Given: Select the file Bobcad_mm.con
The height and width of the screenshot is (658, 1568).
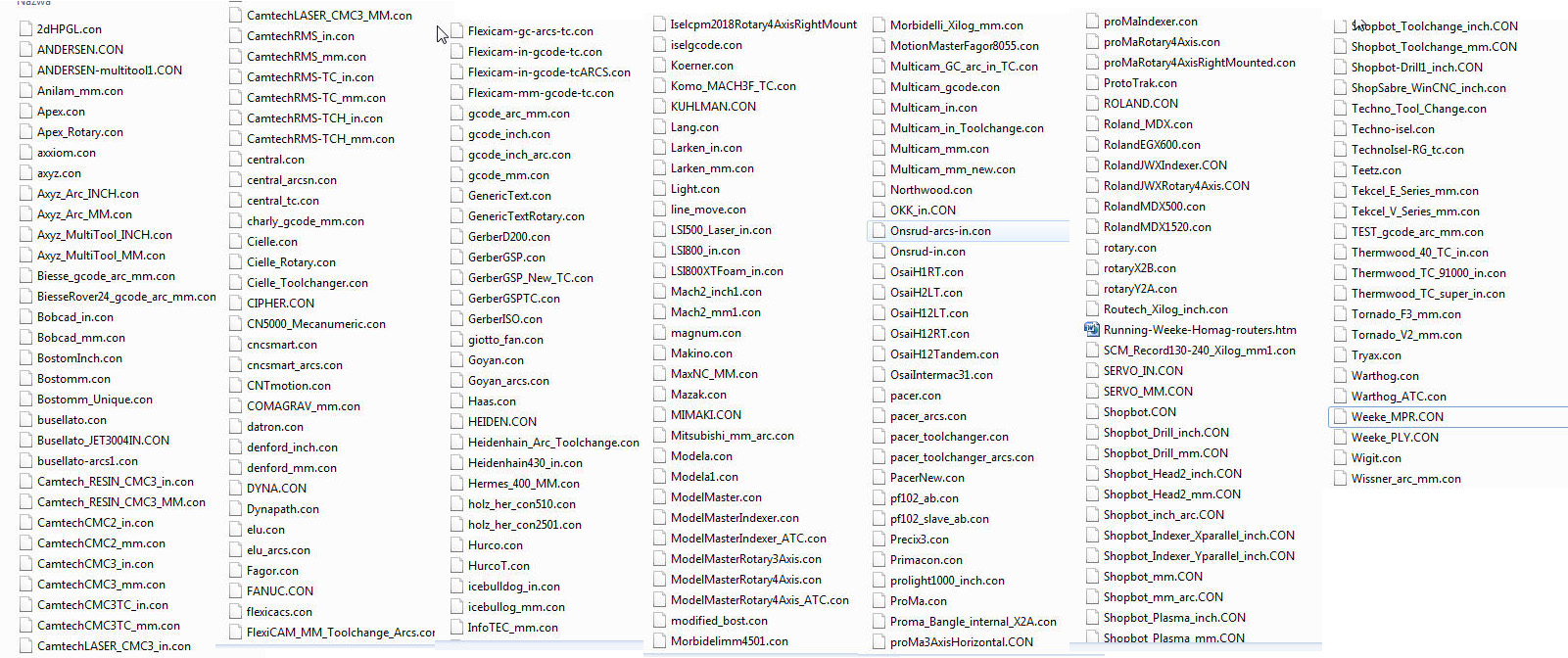Looking at the screenshot, I should click(81, 338).
